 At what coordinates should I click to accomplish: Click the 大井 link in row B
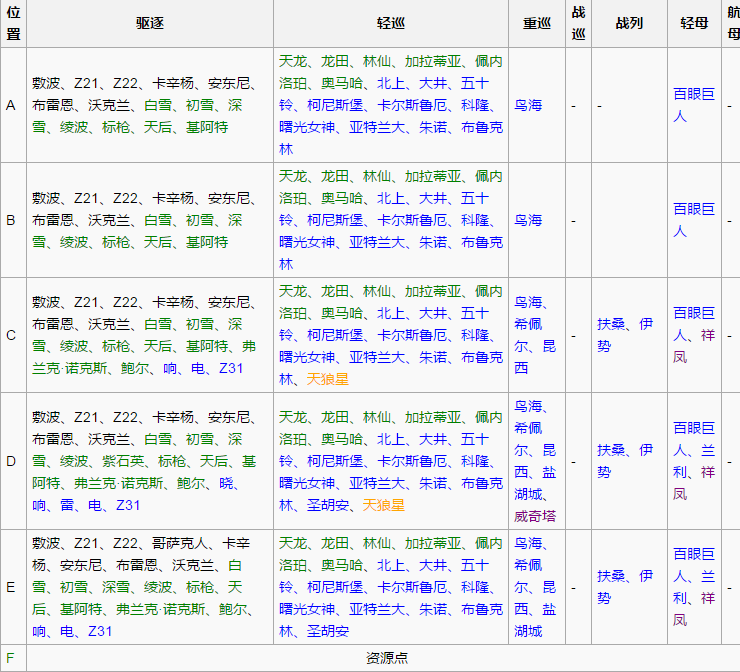(x=433, y=199)
